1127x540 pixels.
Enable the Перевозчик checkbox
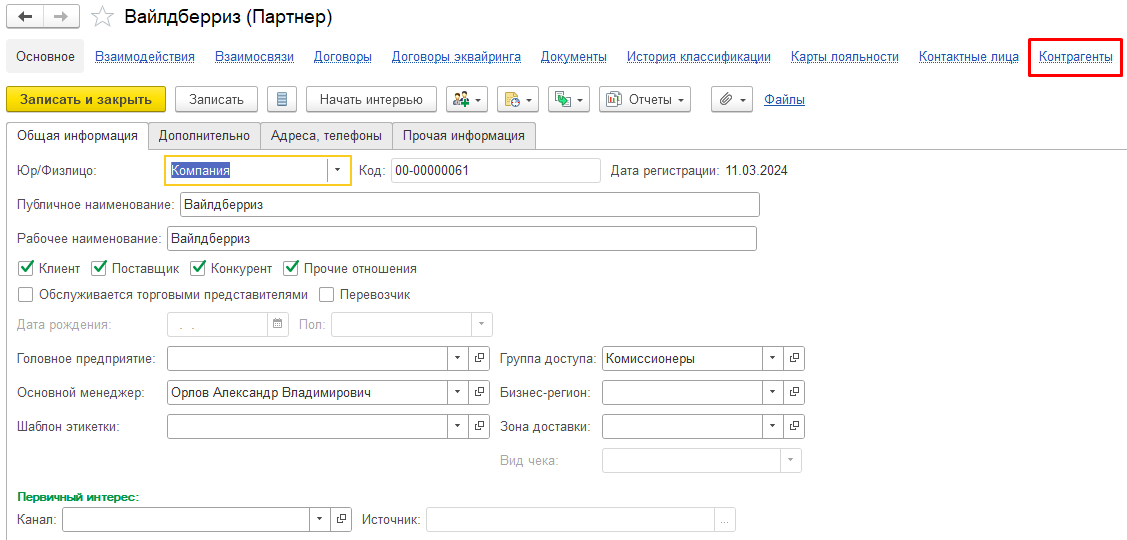click(327, 295)
